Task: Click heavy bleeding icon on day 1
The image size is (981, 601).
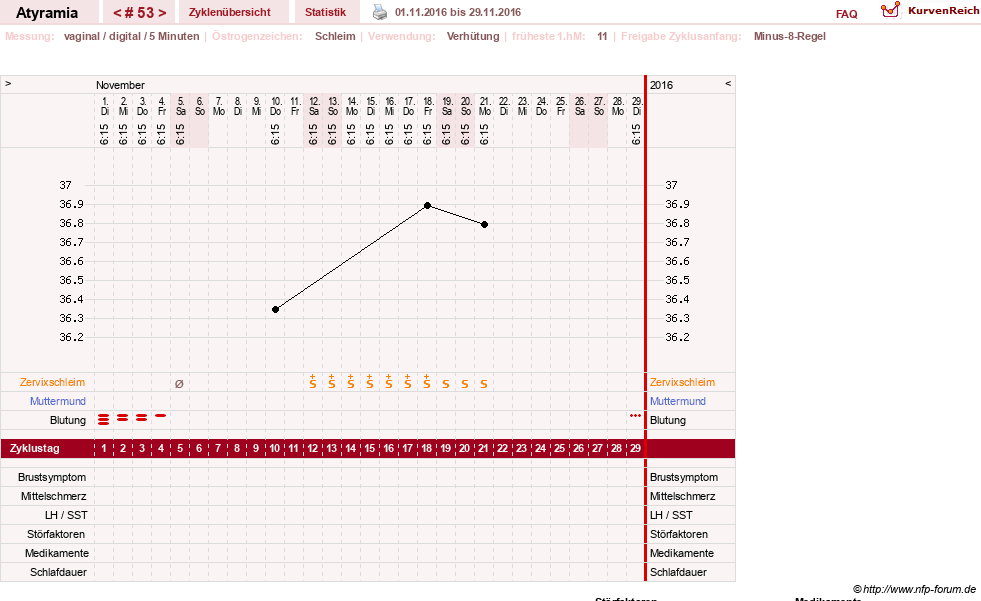Action: coord(104,419)
